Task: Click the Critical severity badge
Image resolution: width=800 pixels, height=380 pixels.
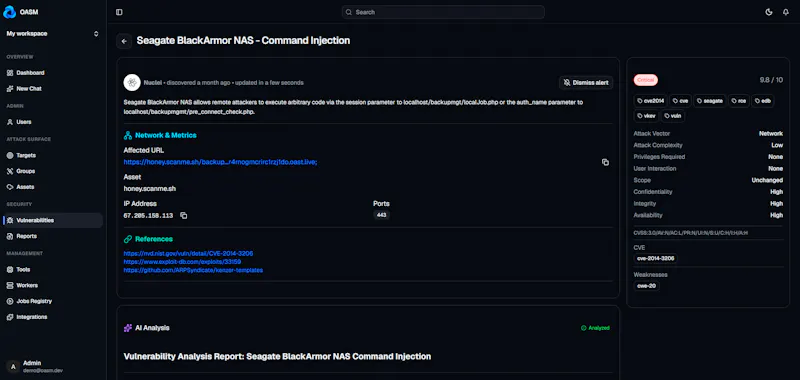Action: tap(645, 80)
